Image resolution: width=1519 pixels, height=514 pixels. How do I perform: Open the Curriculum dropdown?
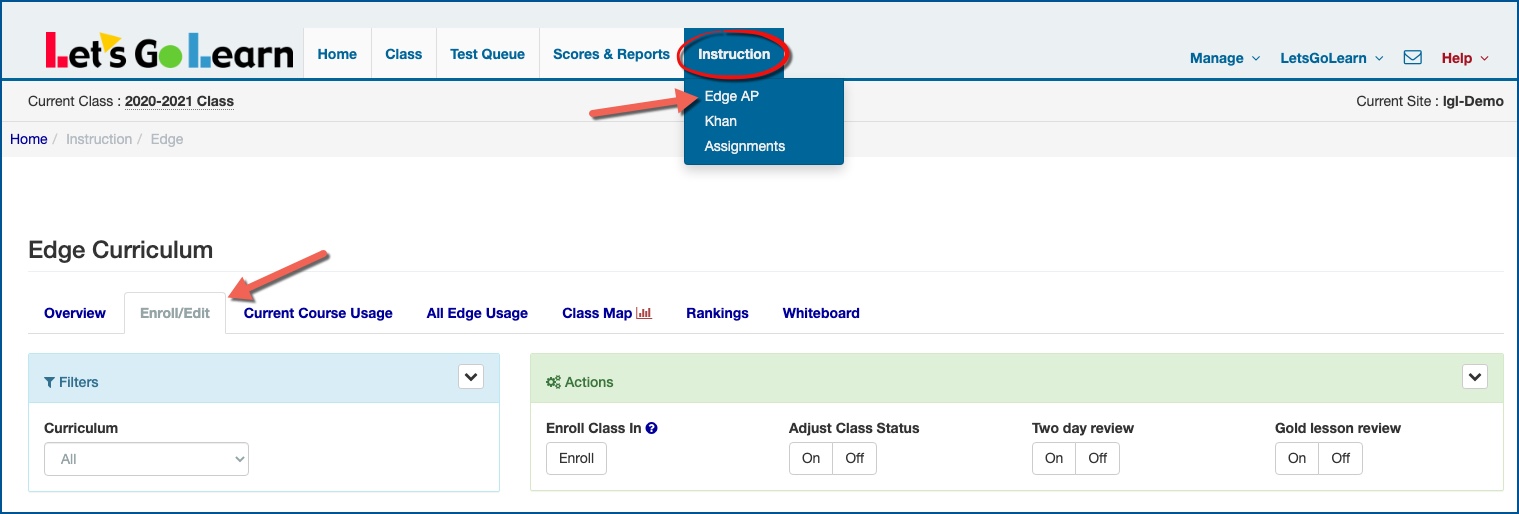click(x=146, y=459)
